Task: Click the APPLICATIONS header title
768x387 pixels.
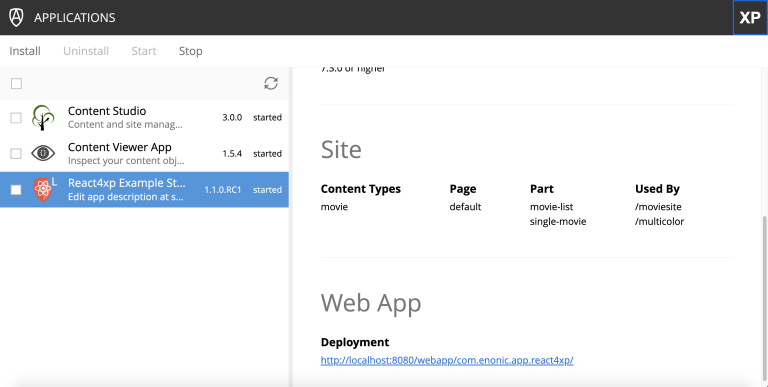Action: (x=74, y=18)
